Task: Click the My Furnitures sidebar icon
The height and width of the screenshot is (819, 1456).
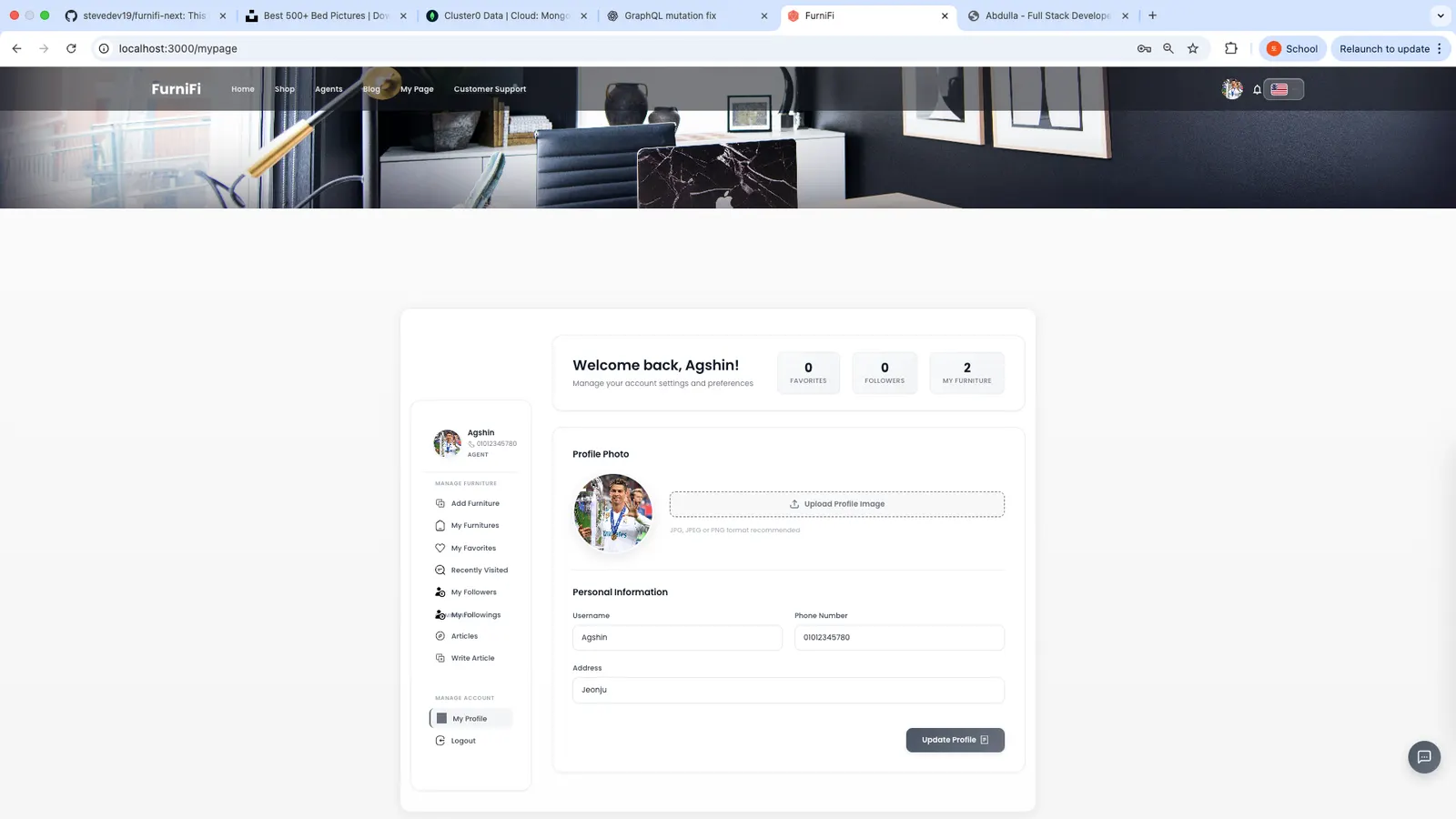Action: point(440,526)
